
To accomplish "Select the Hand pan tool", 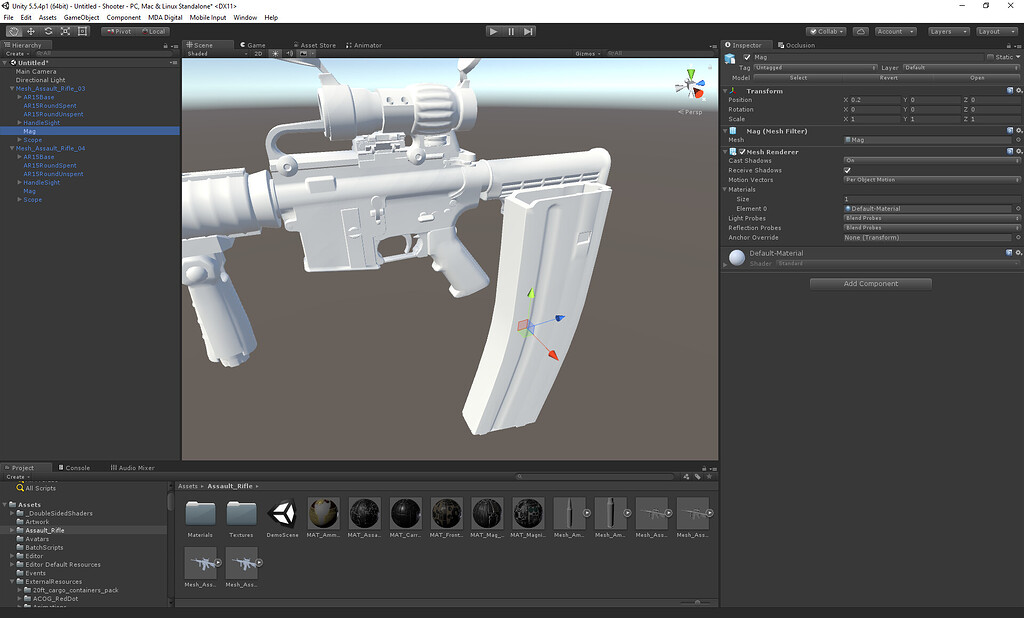I will pyautogui.click(x=13, y=31).
